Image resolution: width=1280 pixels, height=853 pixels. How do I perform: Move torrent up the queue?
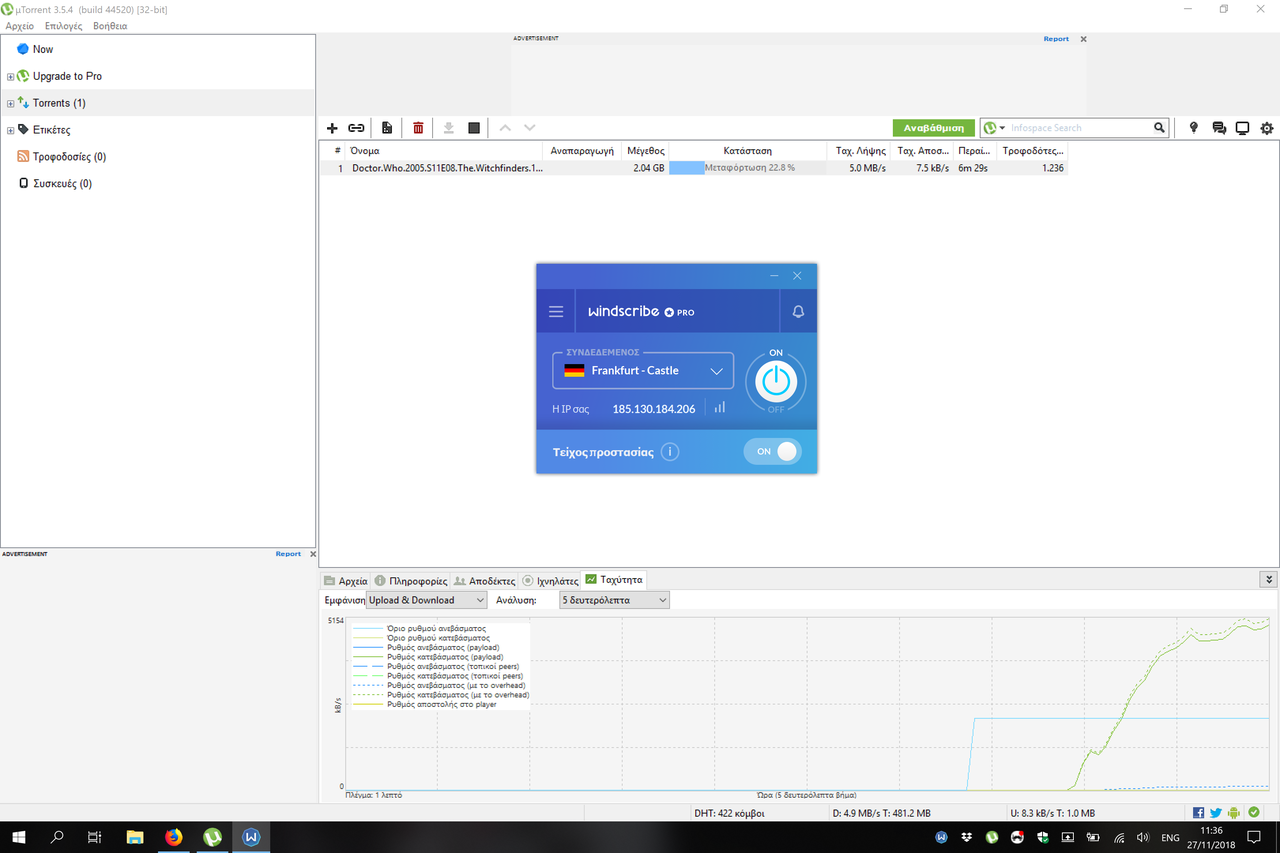505,128
